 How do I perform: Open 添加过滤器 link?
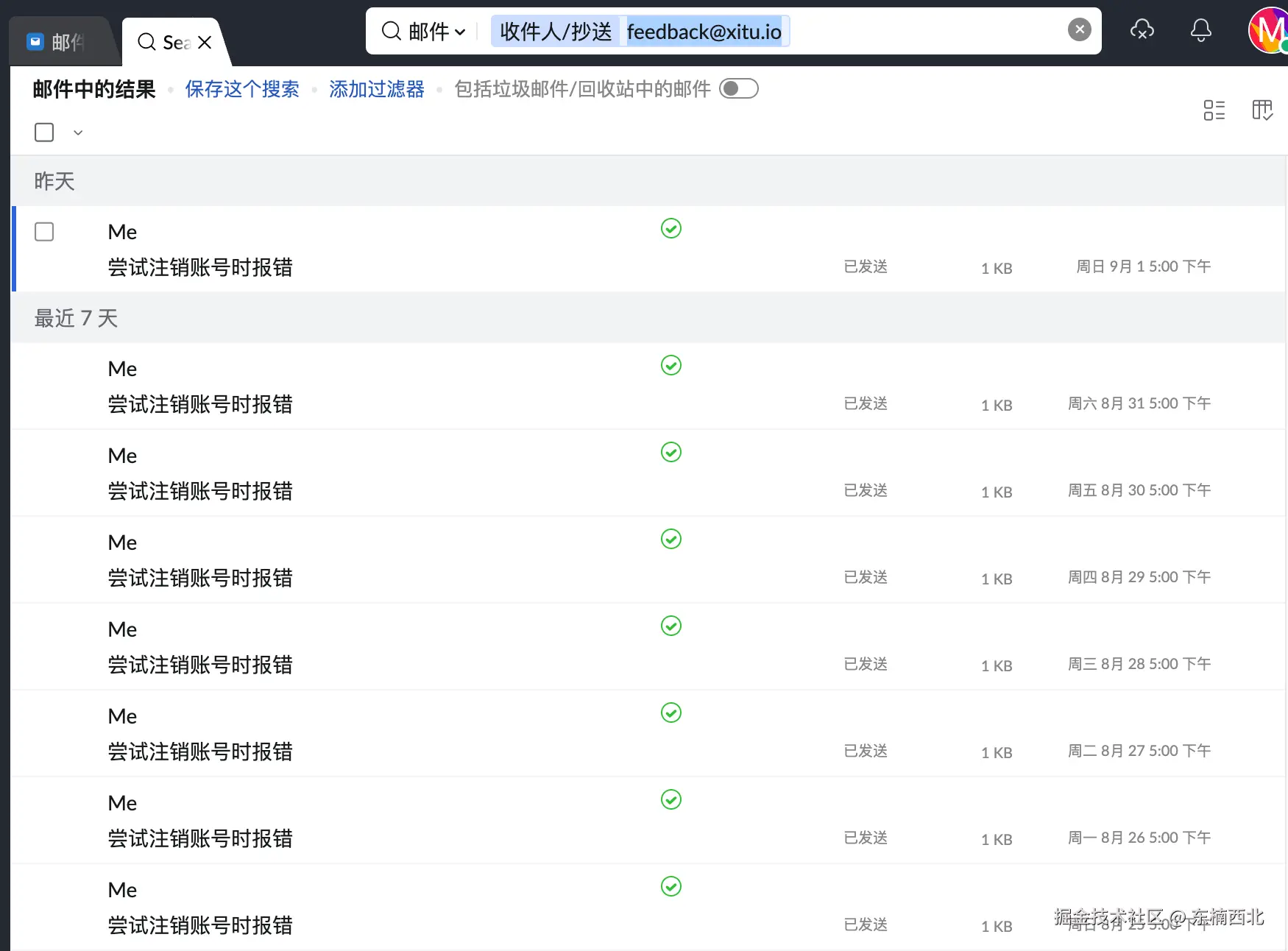(376, 89)
